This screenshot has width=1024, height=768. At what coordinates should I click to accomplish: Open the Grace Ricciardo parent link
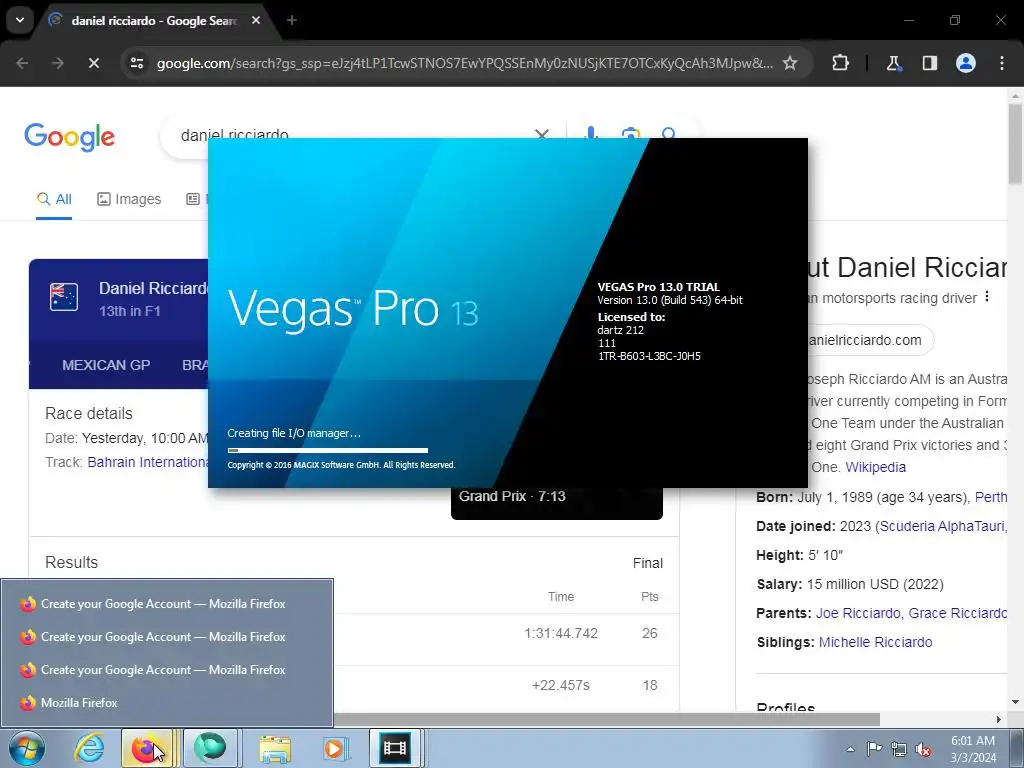tap(958, 613)
